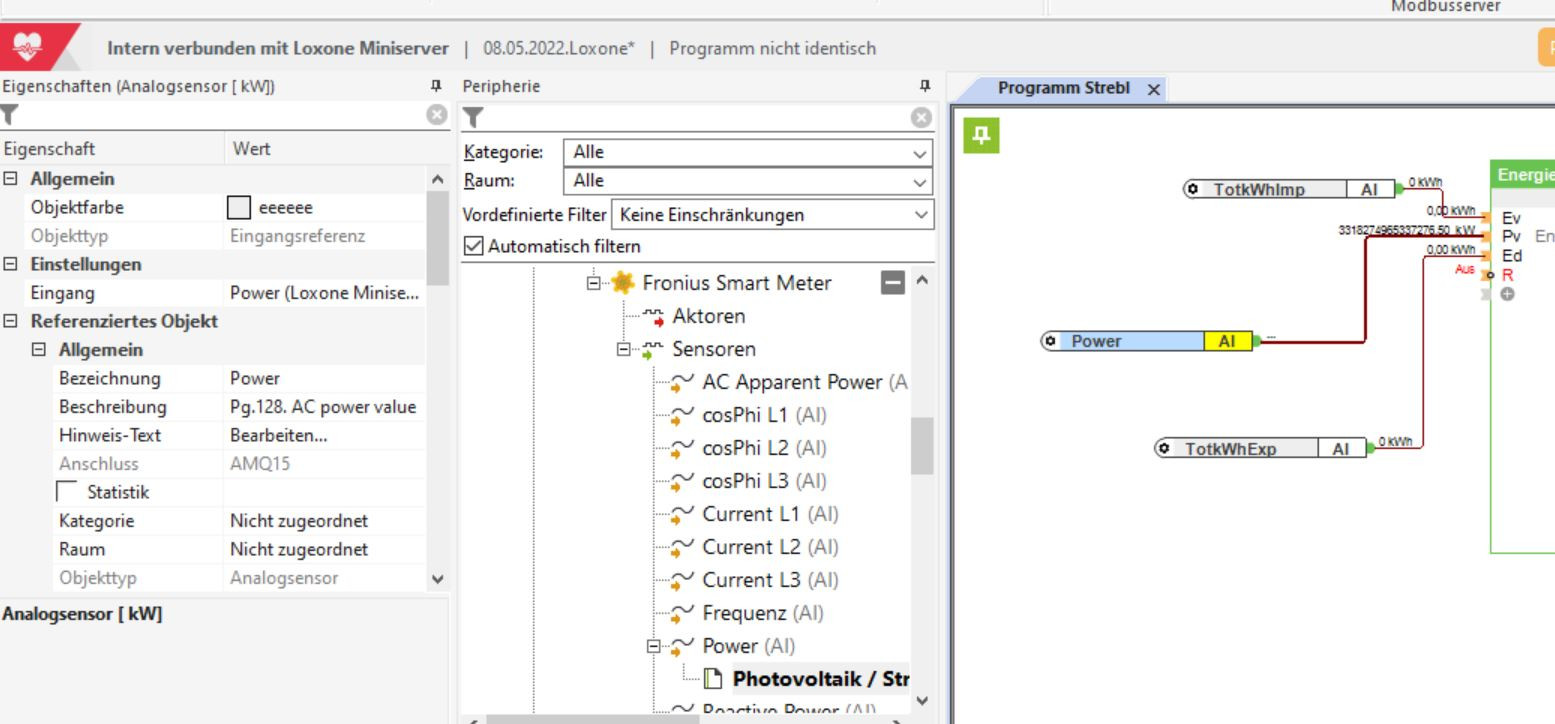This screenshot has width=1555, height=724.
Task: Select the Aktoren tree item
Action: pos(708,316)
